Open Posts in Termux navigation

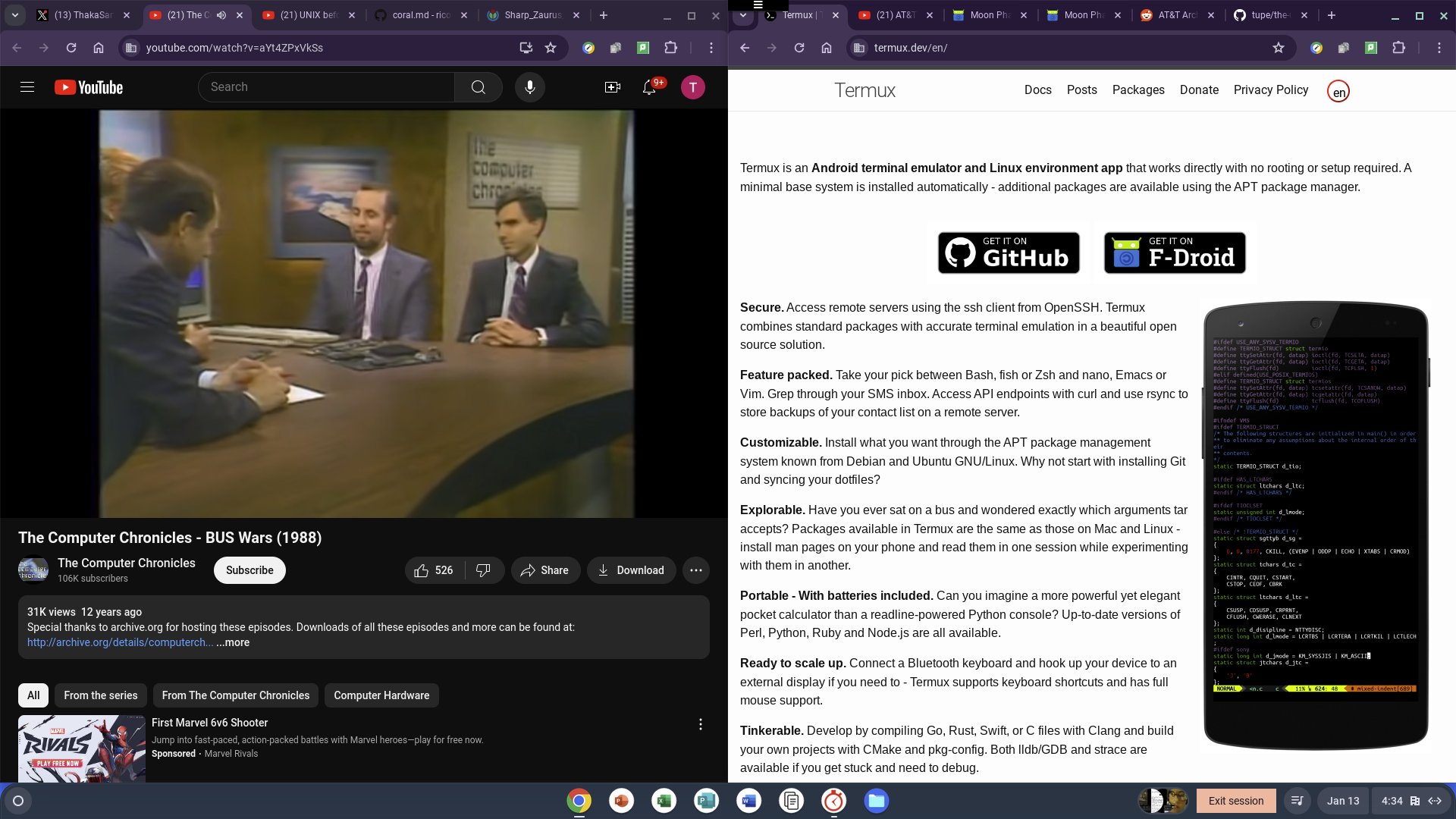[1081, 90]
